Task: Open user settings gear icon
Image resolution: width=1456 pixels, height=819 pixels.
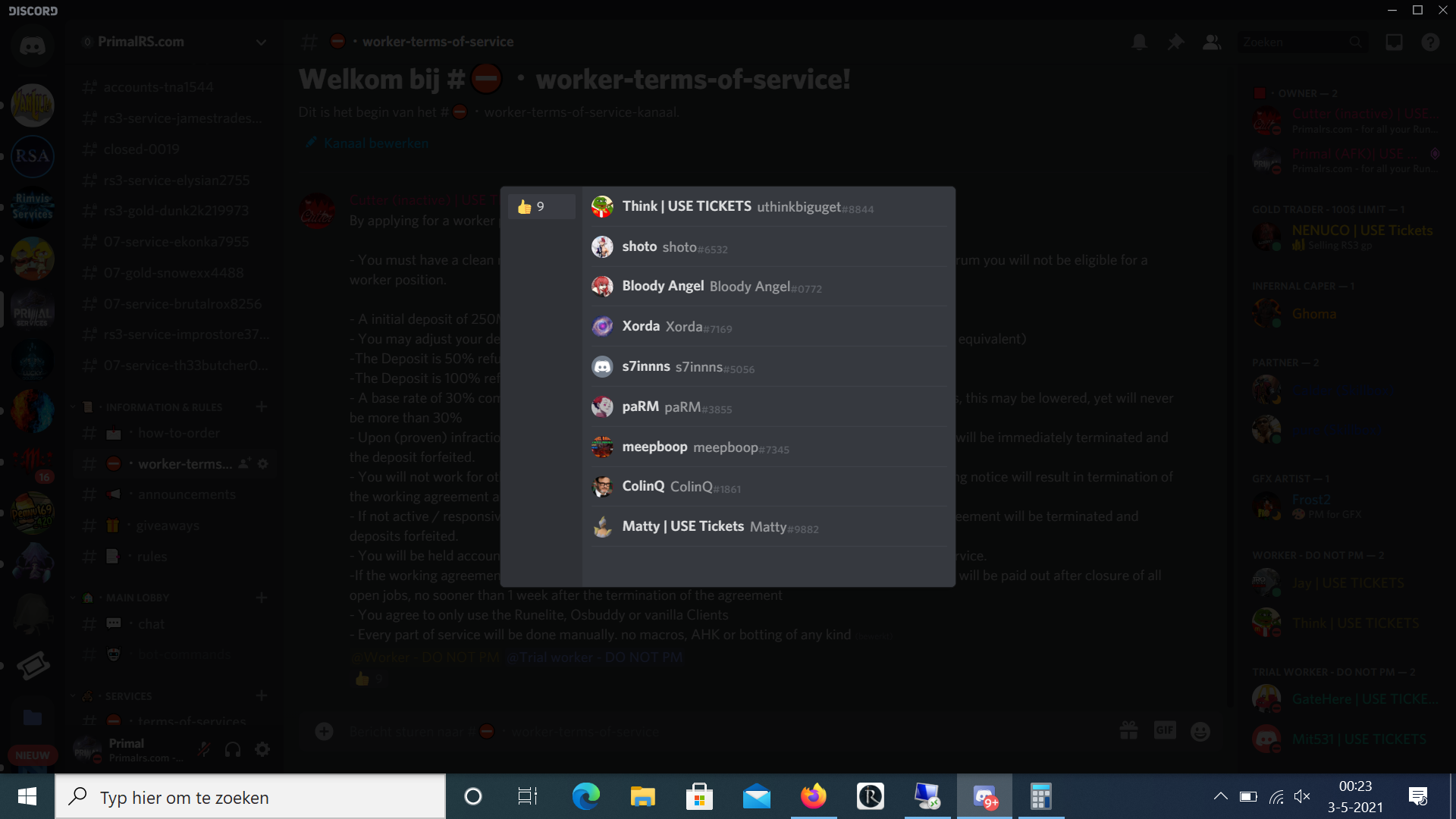Action: coord(262,750)
